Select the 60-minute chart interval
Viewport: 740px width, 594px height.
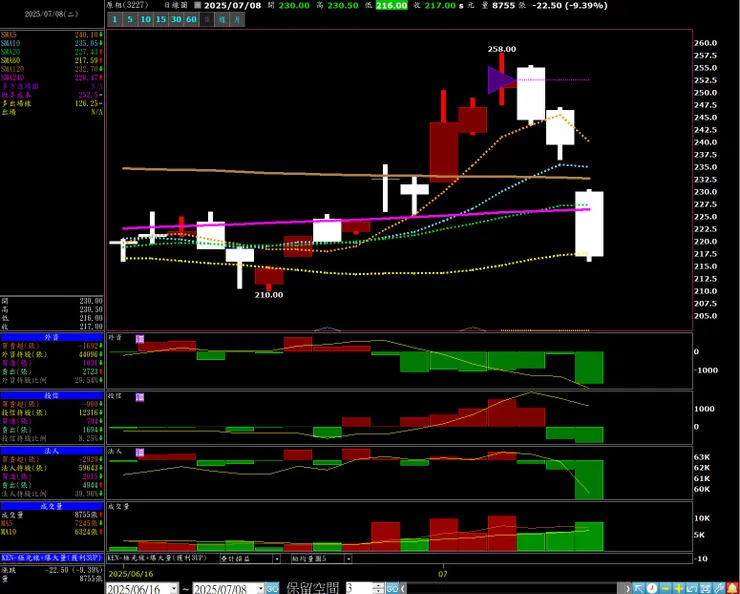click(x=191, y=20)
